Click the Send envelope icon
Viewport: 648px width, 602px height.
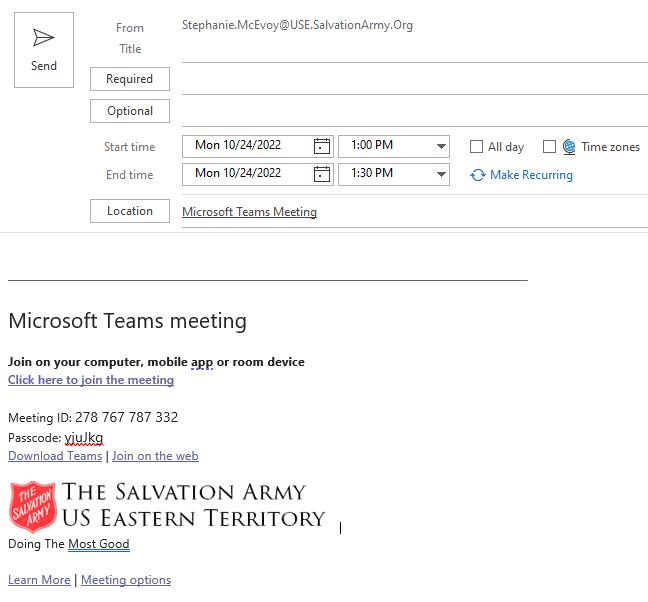[44, 38]
